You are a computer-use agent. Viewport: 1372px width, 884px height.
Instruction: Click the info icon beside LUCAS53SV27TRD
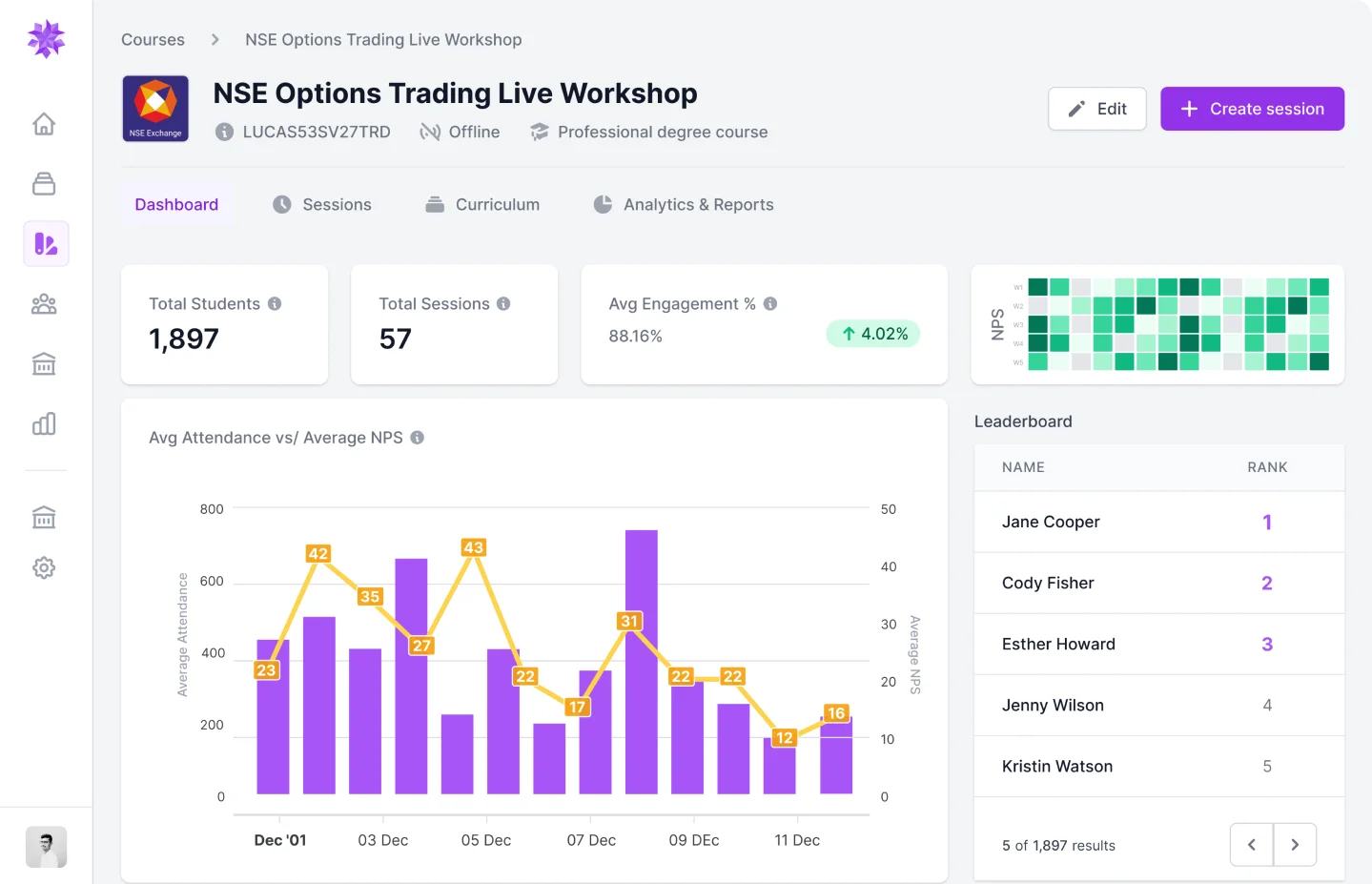224,132
